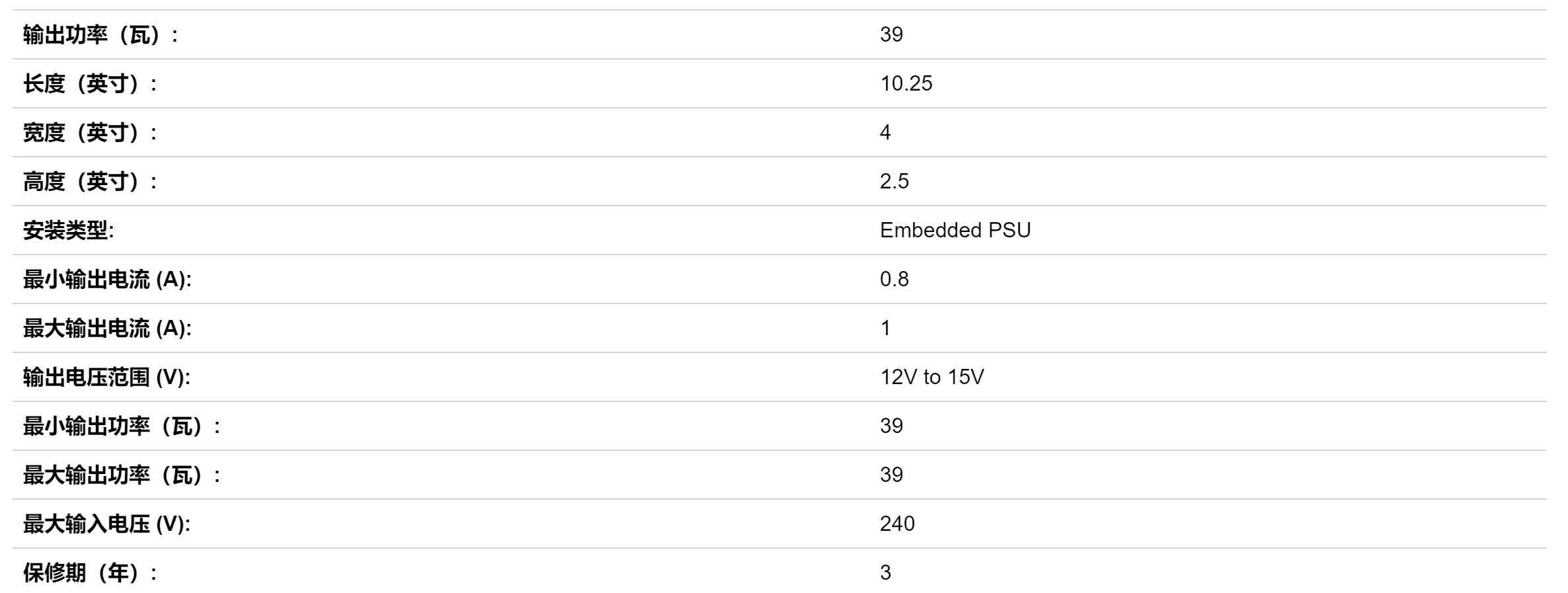Click the 最大输入电压 (V) label
Viewport: 1568px width, 593px height.
(x=106, y=524)
